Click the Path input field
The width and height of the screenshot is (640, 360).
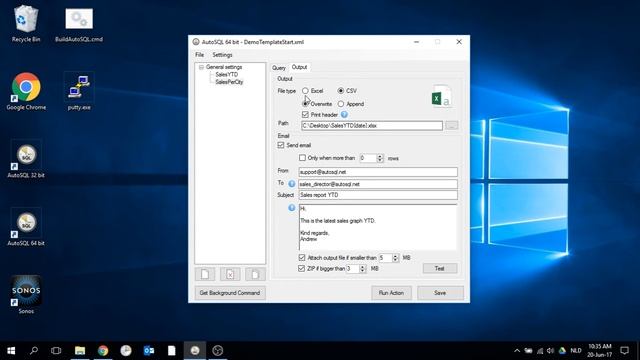click(x=372, y=125)
